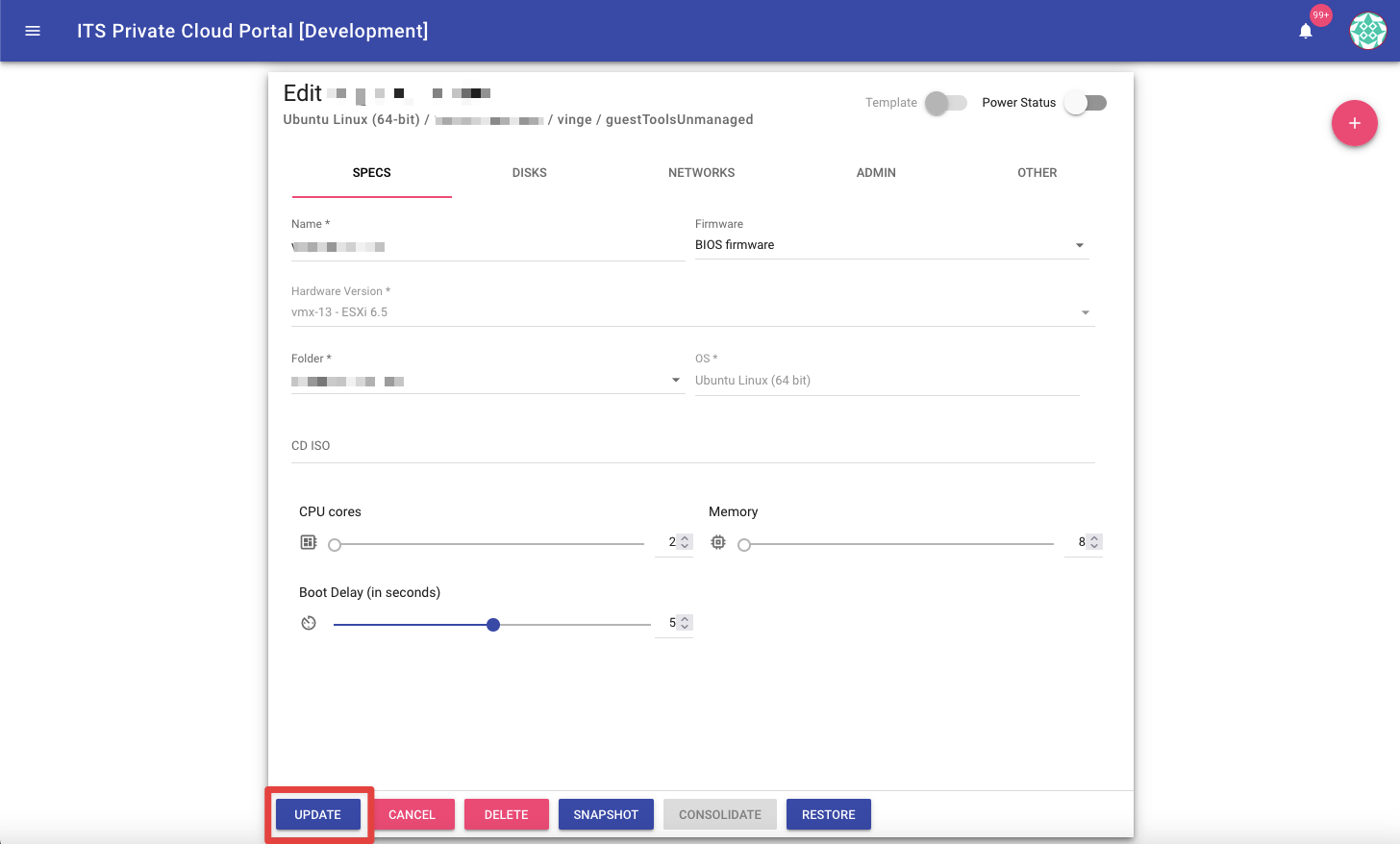Switch to the Networks tab

[701, 173]
